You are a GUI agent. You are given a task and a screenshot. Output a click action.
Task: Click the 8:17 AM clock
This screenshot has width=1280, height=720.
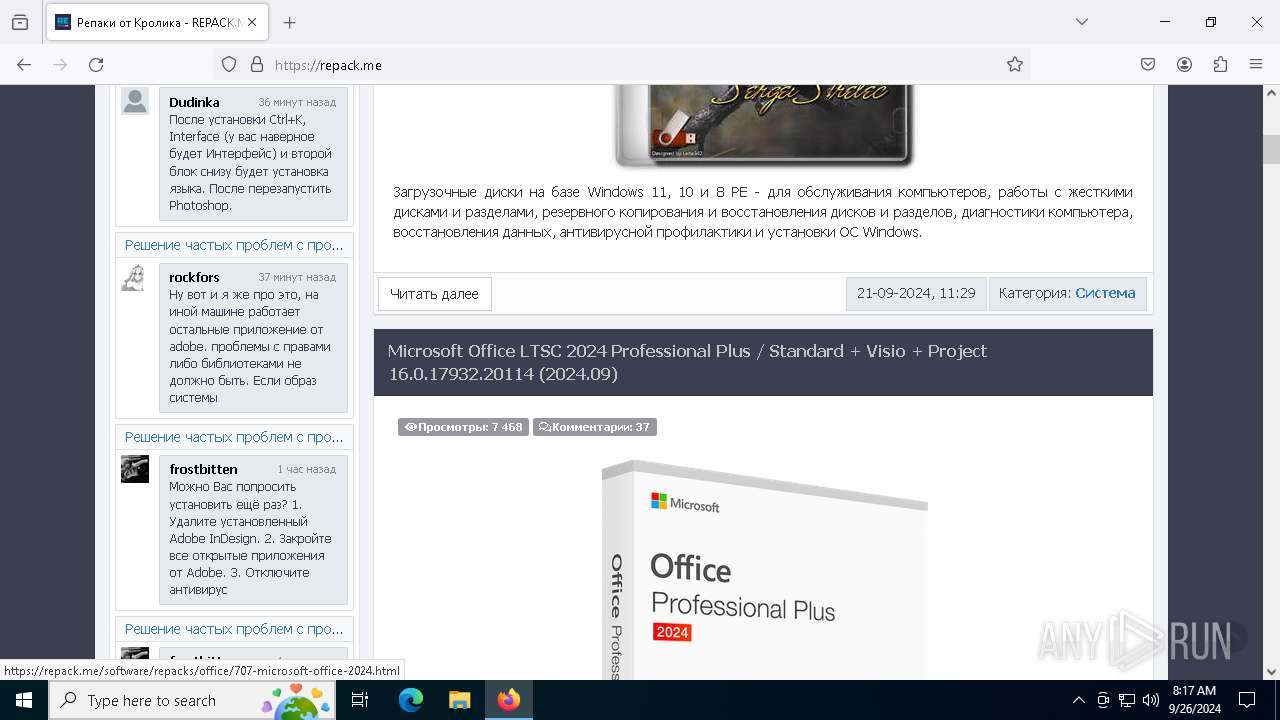(x=1194, y=700)
